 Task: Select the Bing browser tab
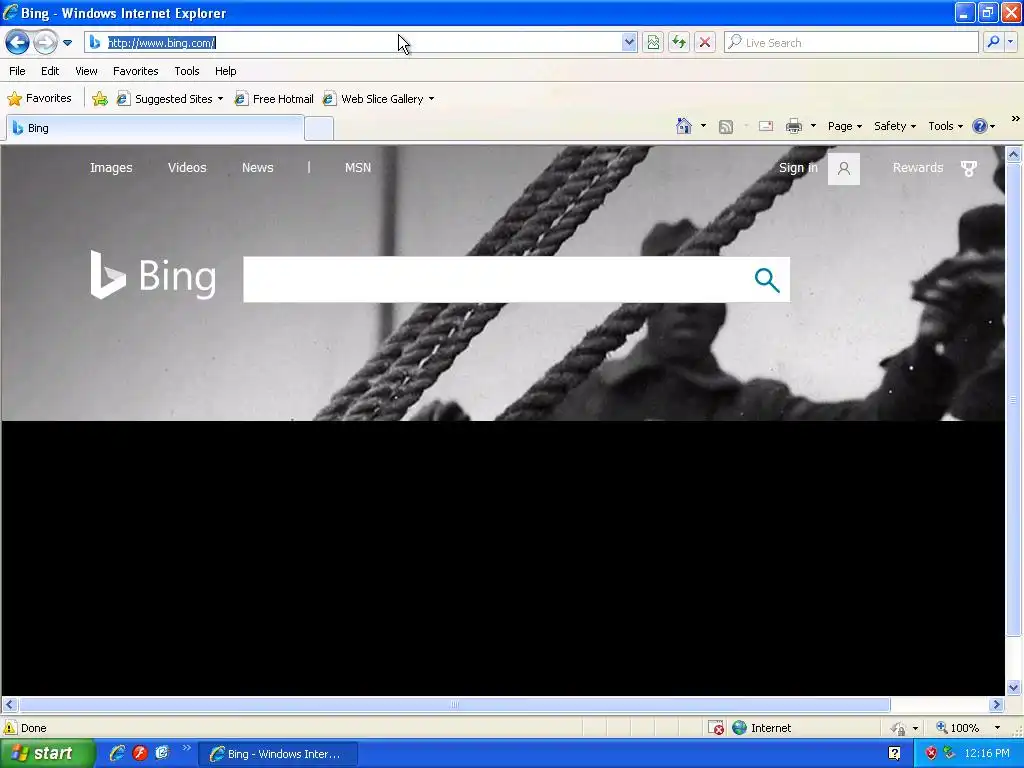point(155,128)
